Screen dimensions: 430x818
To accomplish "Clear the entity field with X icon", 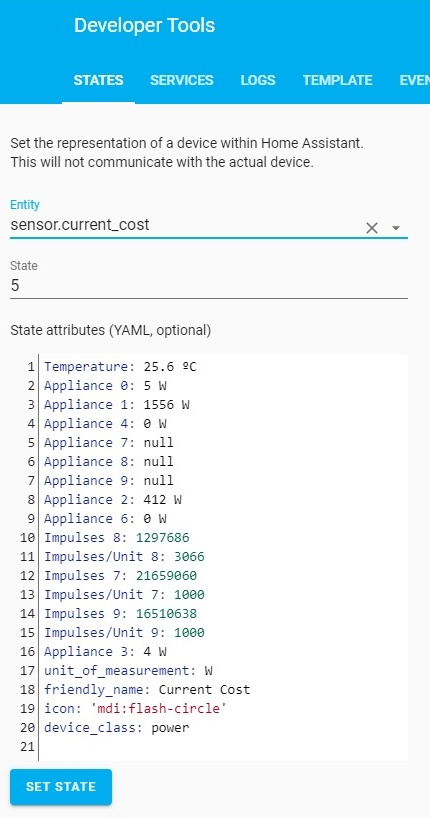I will coord(372,228).
